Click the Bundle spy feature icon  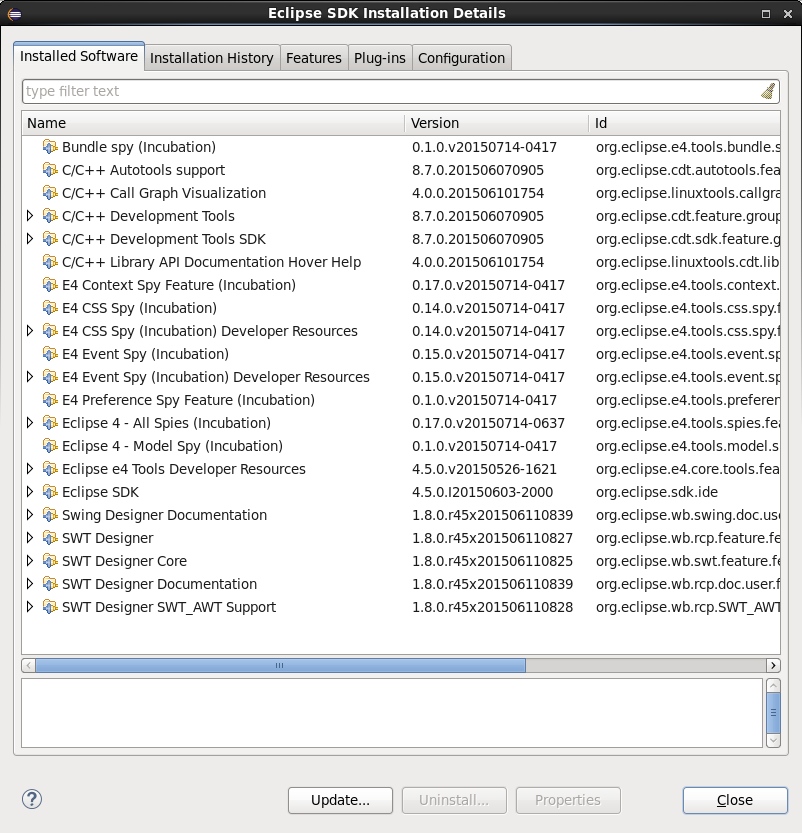pos(50,147)
